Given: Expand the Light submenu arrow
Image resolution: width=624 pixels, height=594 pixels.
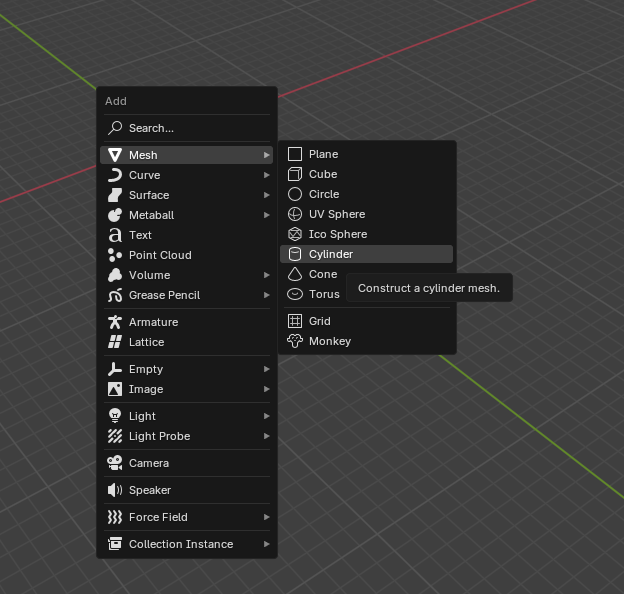Looking at the screenshot, I should pyautogui.click(x=267, y=416).
